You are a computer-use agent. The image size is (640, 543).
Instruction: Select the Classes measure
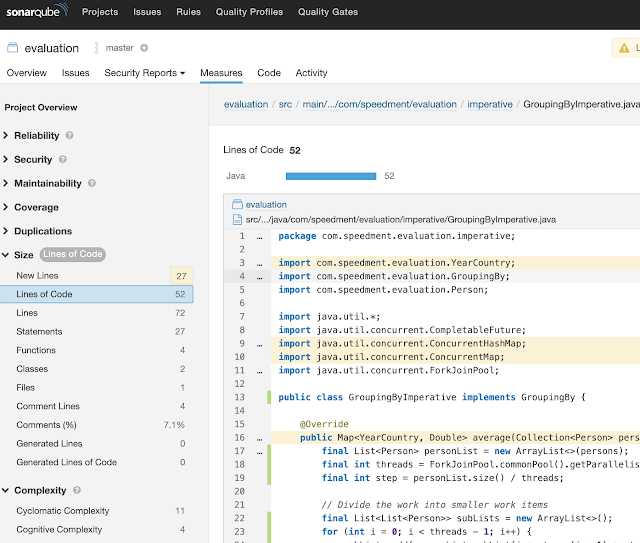(96, 369)
